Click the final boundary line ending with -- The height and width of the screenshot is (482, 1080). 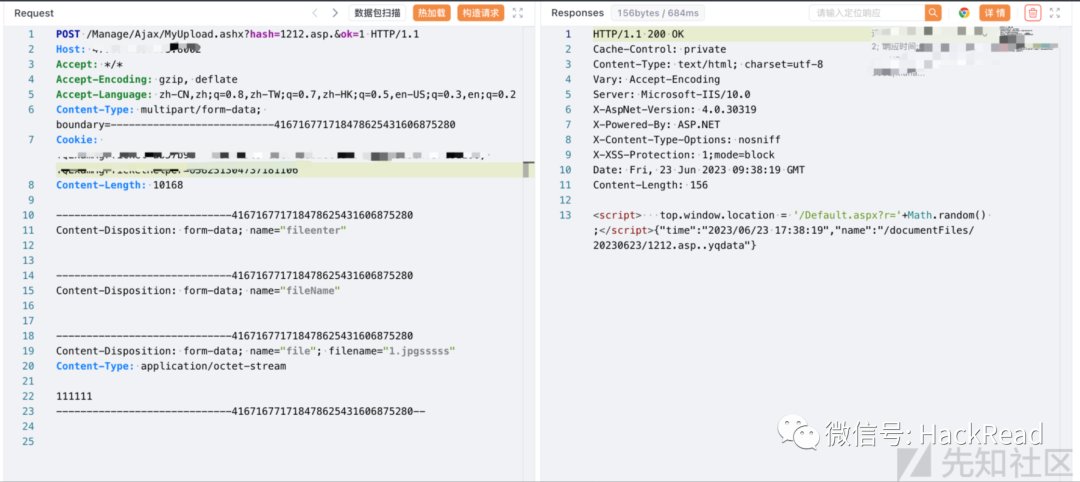click(x=240, y=411)
